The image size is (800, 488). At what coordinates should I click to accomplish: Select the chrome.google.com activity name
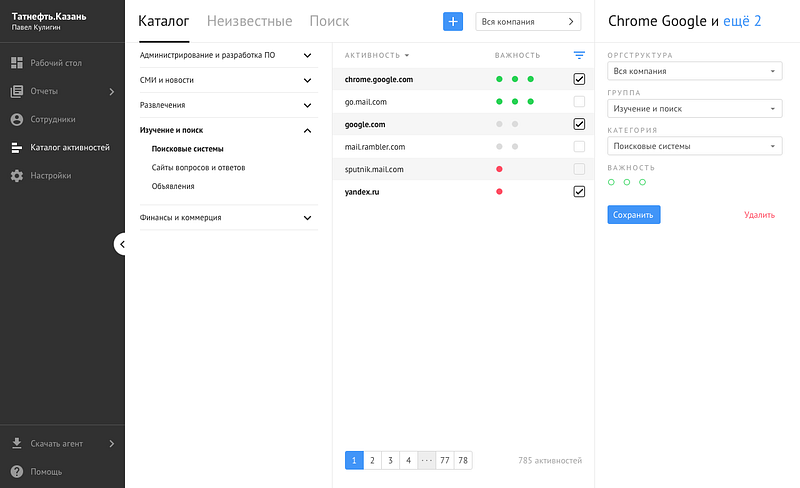point(379,80)
